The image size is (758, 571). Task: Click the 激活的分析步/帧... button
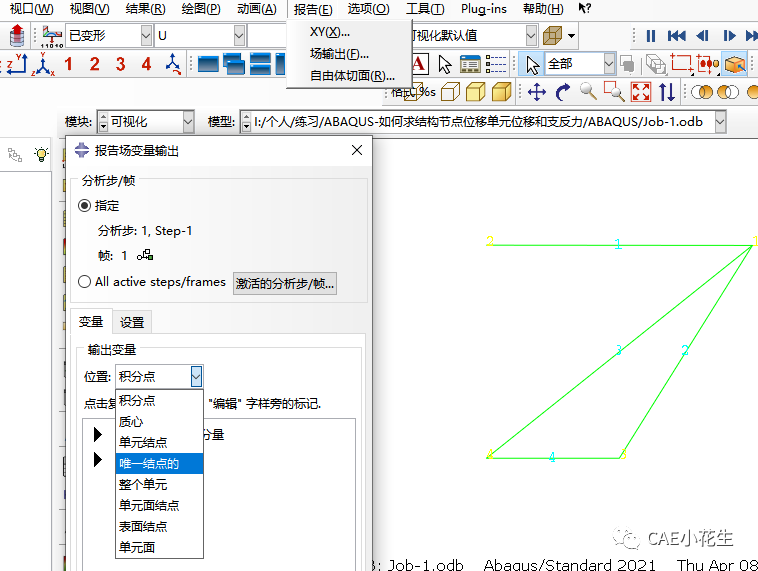point(285,283)
